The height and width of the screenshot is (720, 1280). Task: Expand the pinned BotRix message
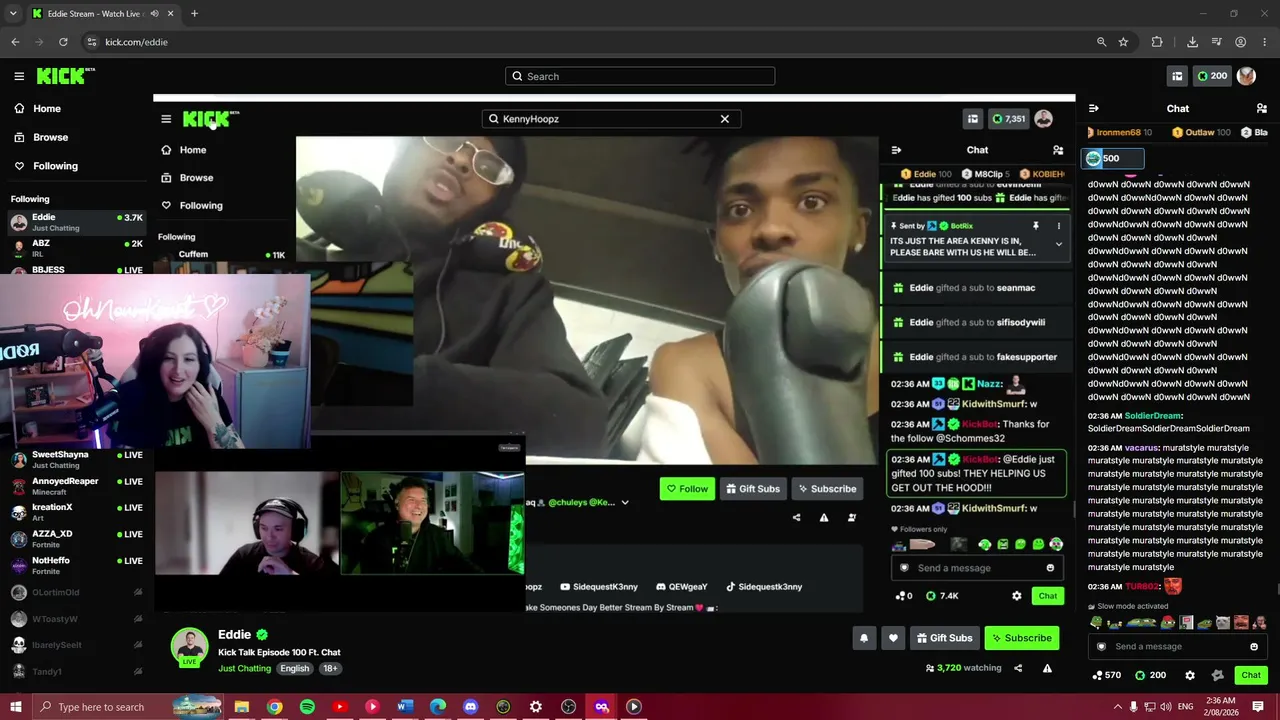click(1059, 244)
